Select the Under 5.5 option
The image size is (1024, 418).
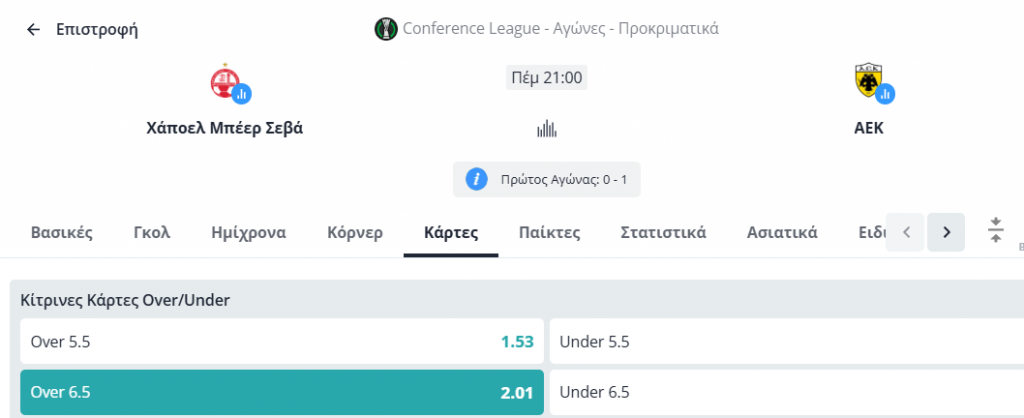[786, 342]
